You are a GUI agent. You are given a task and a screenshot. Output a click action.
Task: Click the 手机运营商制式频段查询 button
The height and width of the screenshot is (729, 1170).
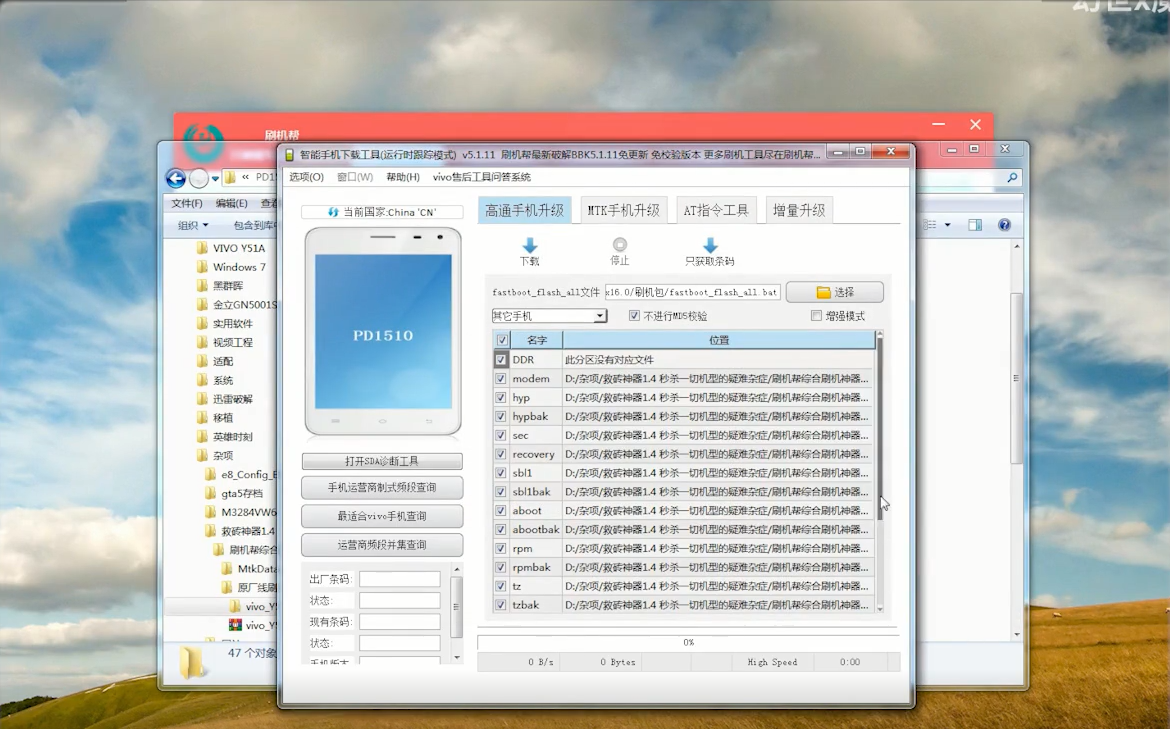click(382, 487)
